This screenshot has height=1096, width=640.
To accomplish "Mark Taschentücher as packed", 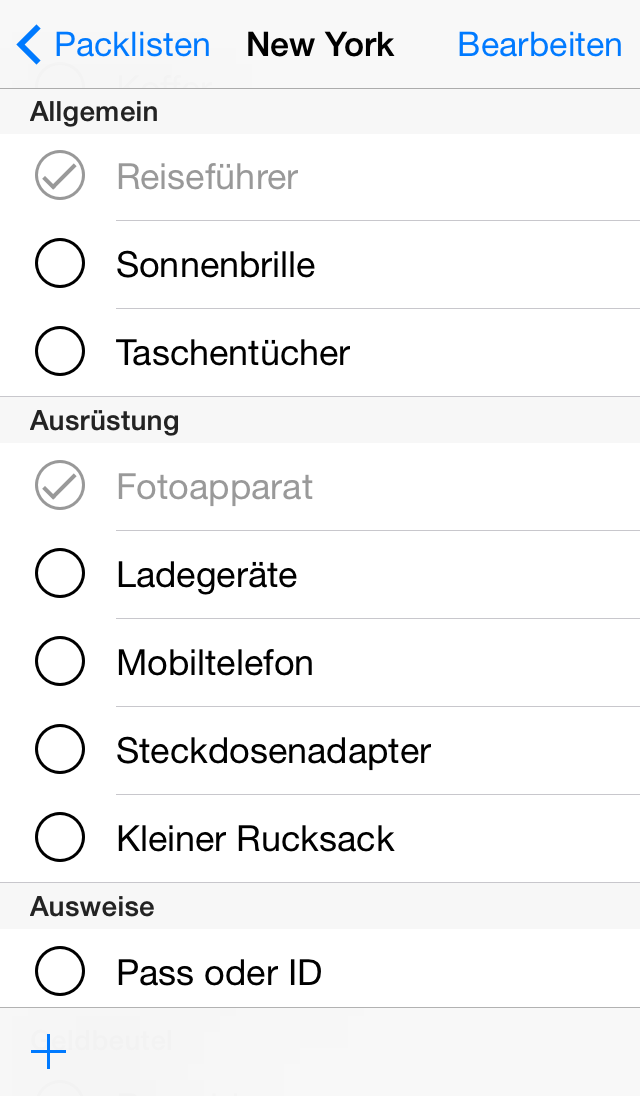I will coord(60,353).
